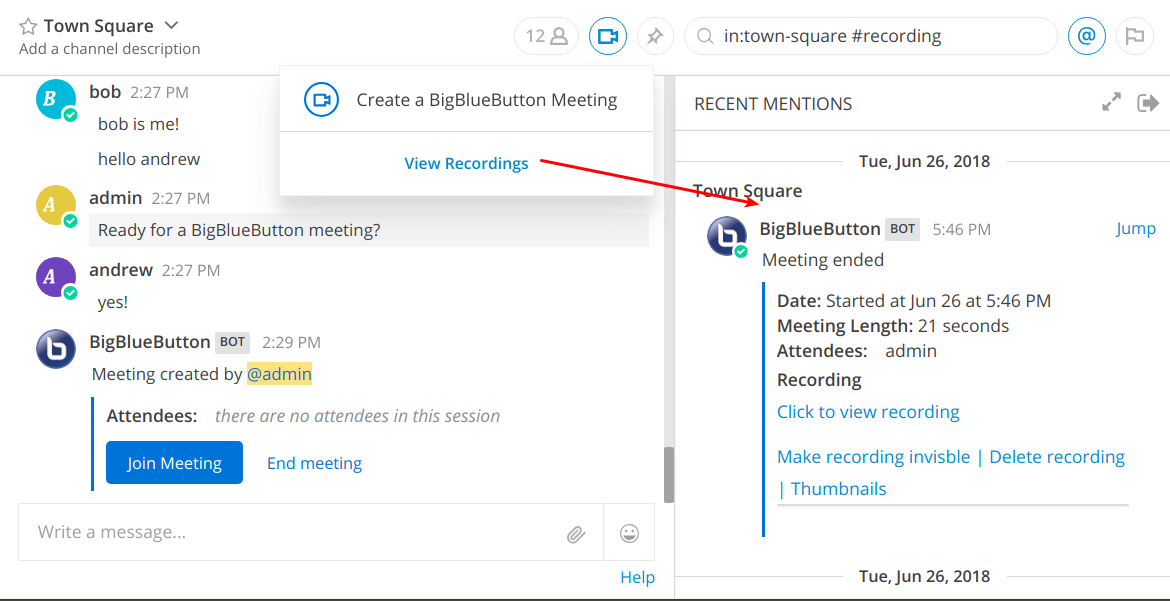Open flagged posts
The width and height of the screenshot is (1170, 601).
pyautogui.click(x=1134, y=36)
